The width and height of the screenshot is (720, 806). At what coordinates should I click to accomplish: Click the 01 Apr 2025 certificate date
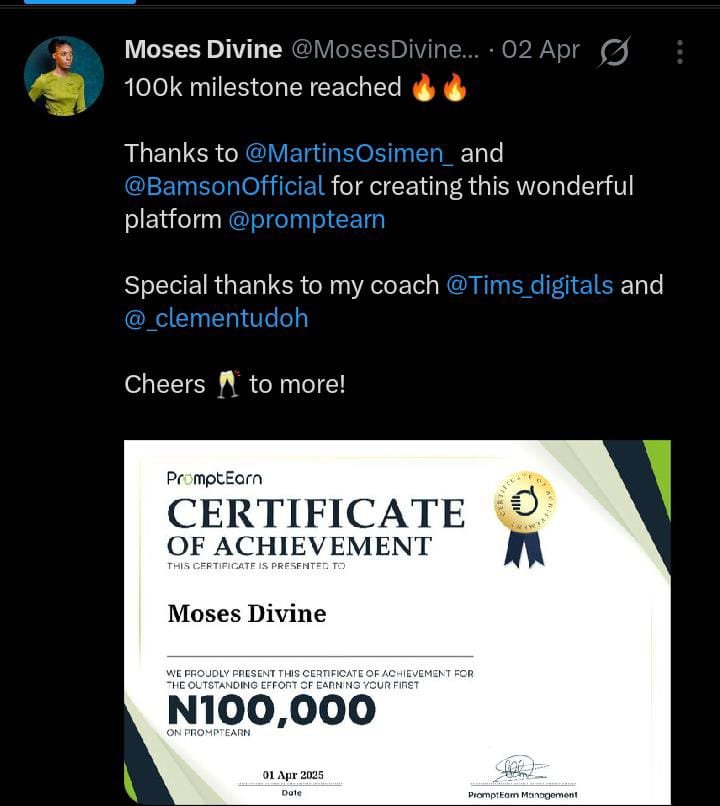(x=293, y=776)
